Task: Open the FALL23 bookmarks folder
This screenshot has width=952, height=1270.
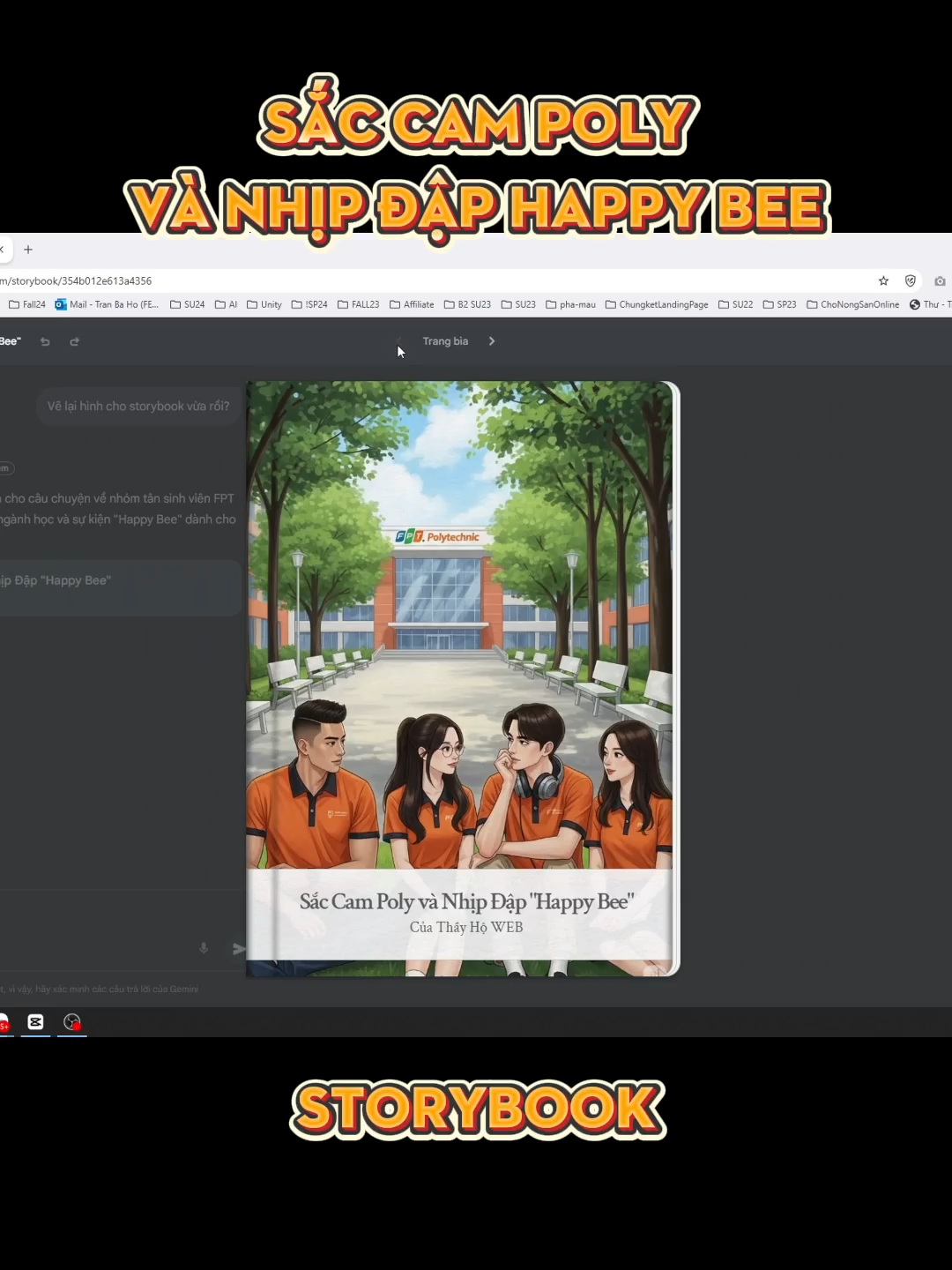Action: tap(358, 304)
